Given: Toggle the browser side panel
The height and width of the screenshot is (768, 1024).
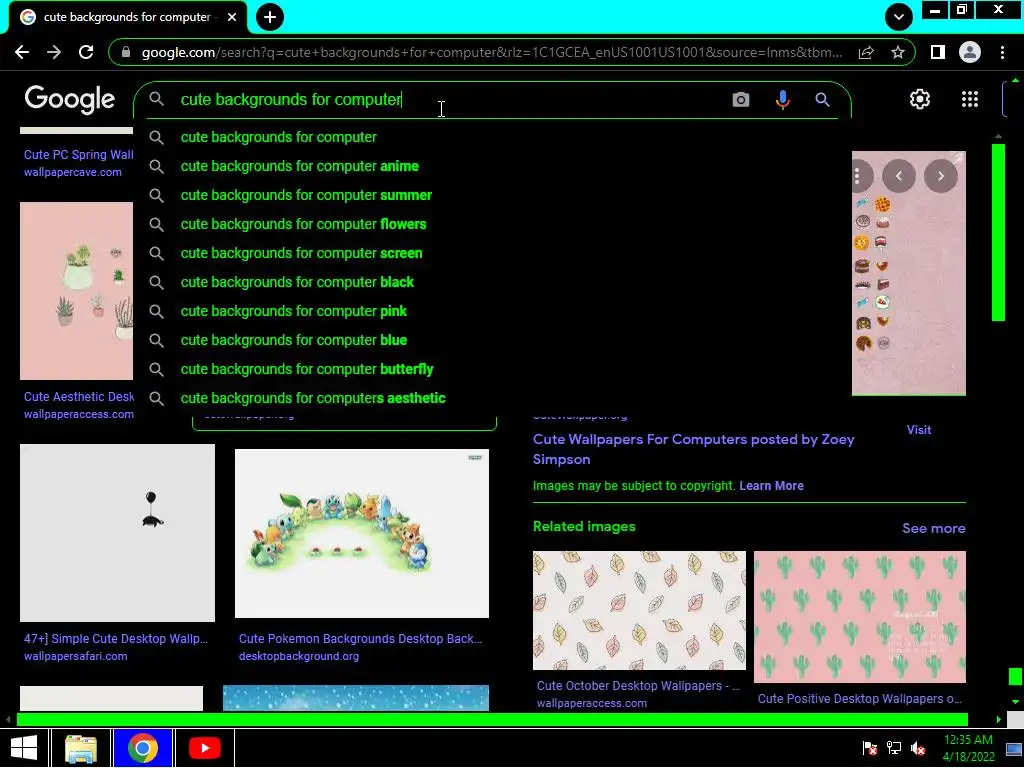Looking at the screenshot, I should [938, 52].
